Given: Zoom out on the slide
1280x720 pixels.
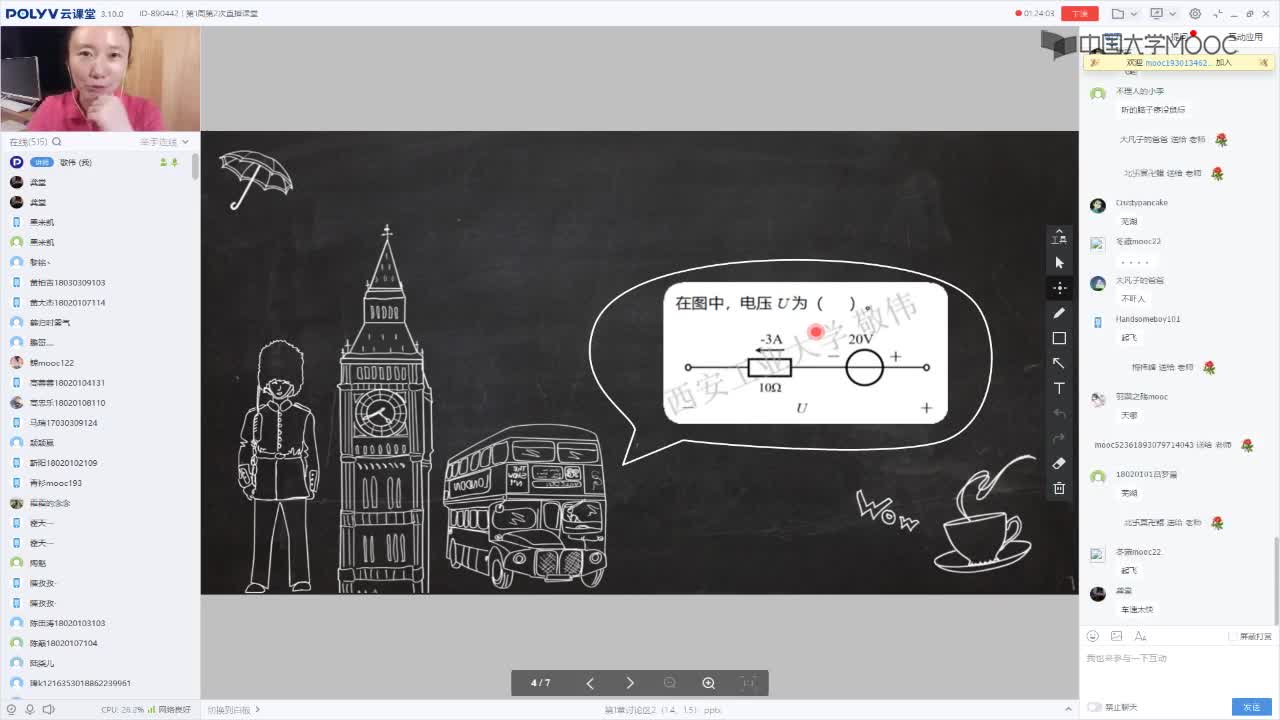Looking at the screenshot, I should click(x=670, y=683).
